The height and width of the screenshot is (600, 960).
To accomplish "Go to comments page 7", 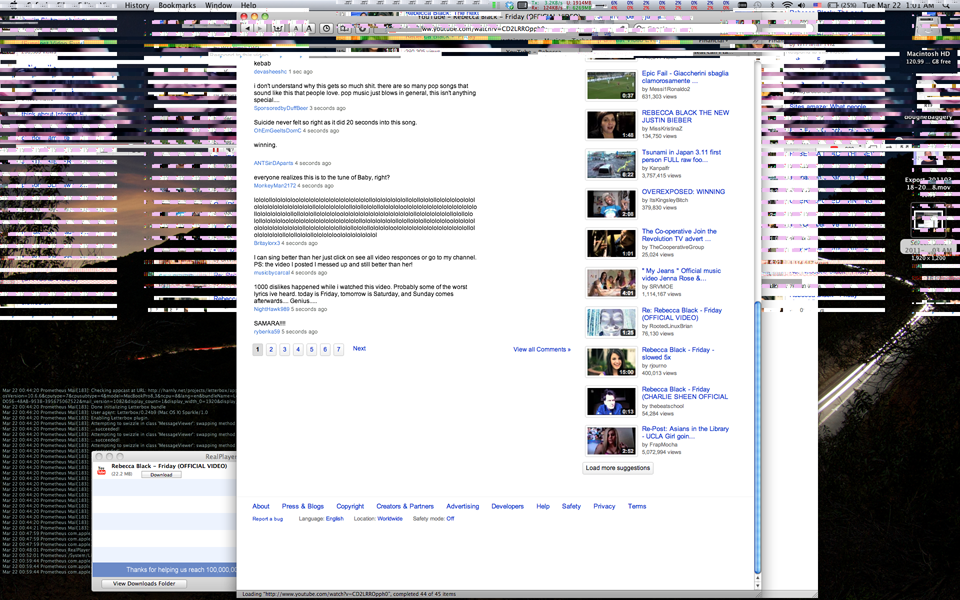I will [339, 349].
